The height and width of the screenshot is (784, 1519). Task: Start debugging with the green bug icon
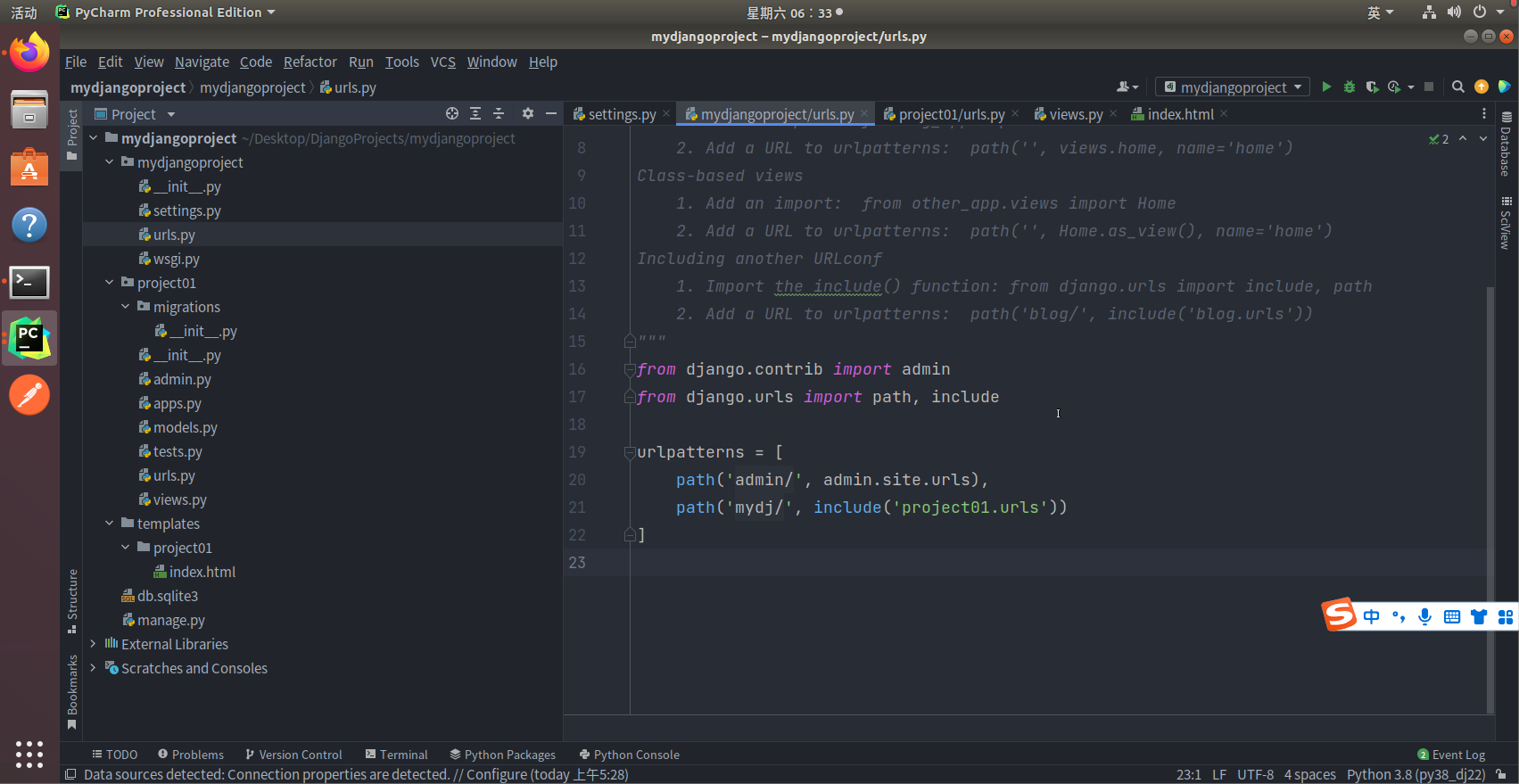tap(1350, 87)
